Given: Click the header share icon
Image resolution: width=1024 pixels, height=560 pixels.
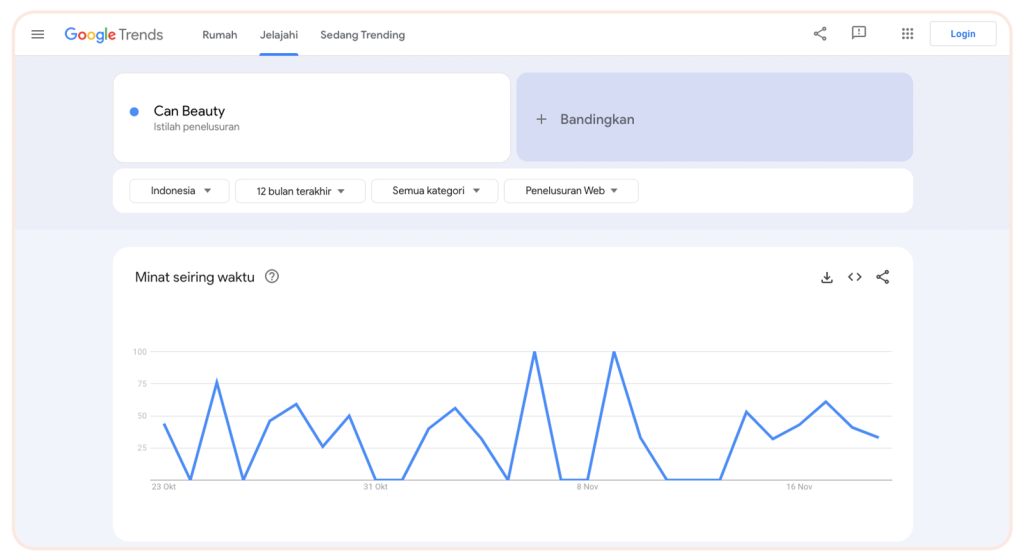Looking at the screenshot, I should (820, 34).
